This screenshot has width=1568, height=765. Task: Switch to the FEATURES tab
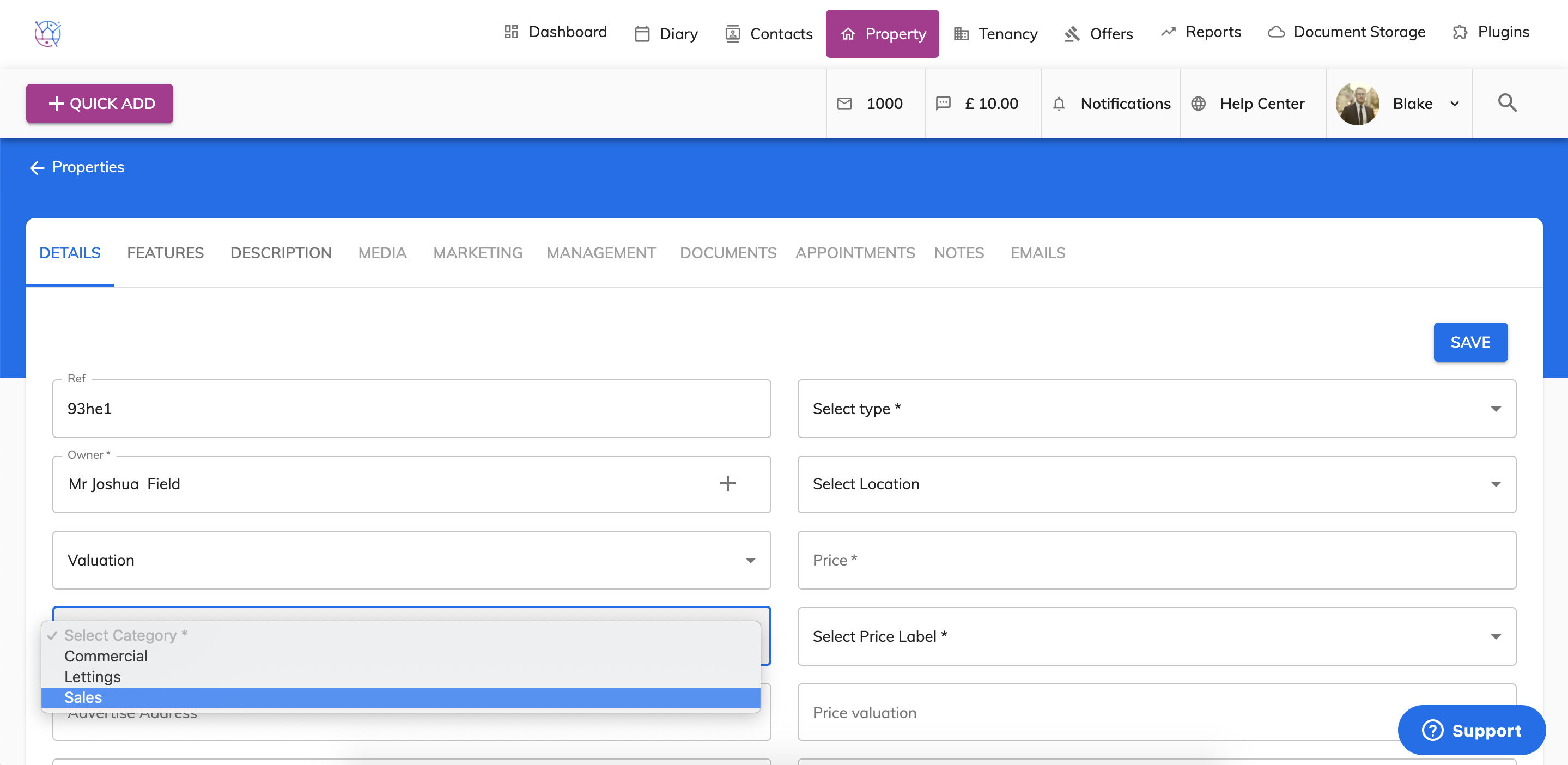click(165, 253)
